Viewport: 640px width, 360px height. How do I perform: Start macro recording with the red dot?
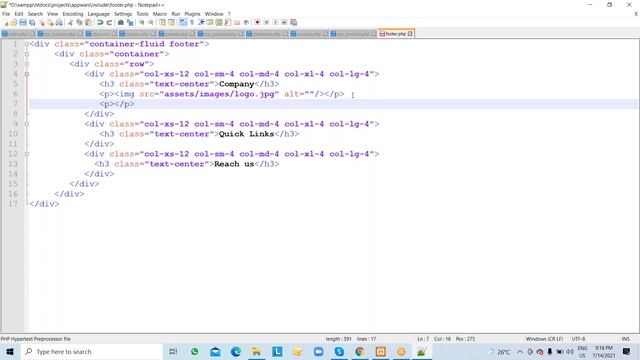pos(257,22)
